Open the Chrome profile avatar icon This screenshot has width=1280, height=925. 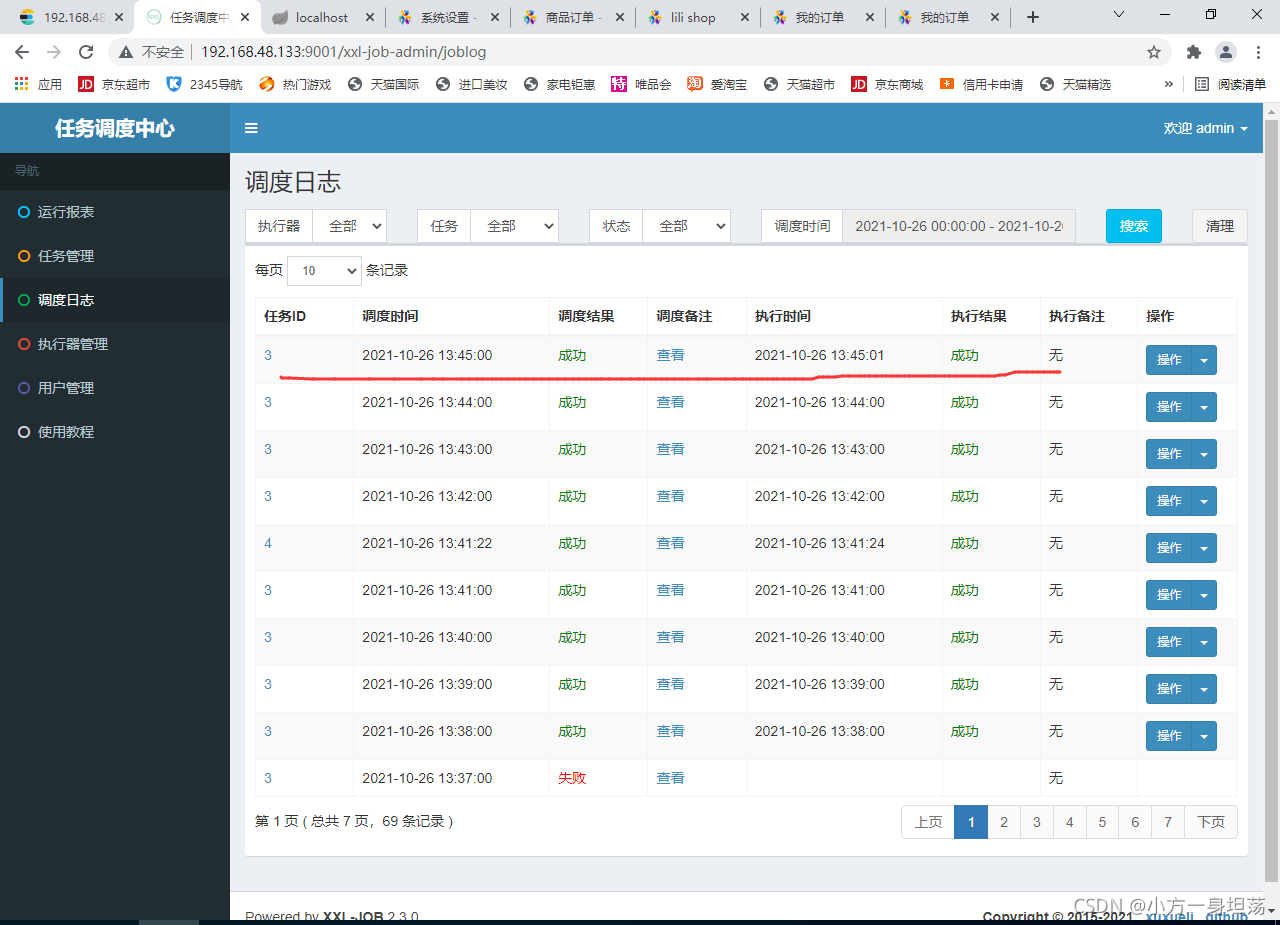[x=1225, y=52]
